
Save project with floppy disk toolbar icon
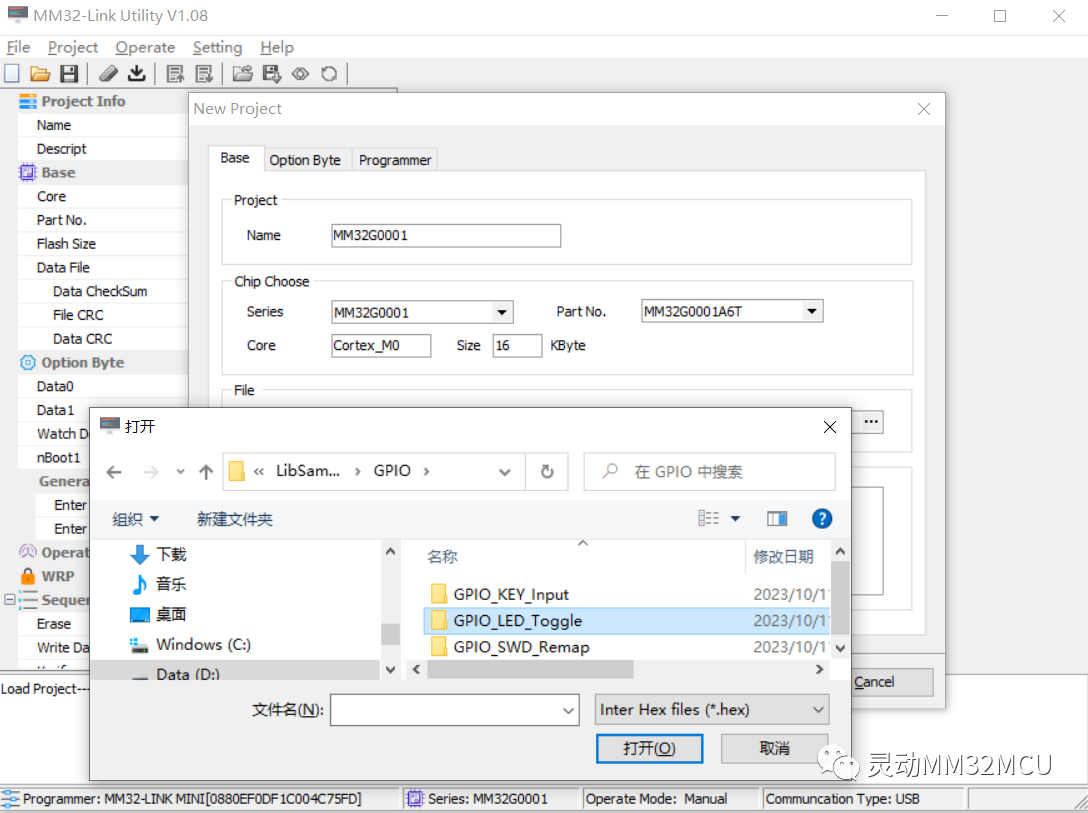pyautogui.click(x=69, y=74)
